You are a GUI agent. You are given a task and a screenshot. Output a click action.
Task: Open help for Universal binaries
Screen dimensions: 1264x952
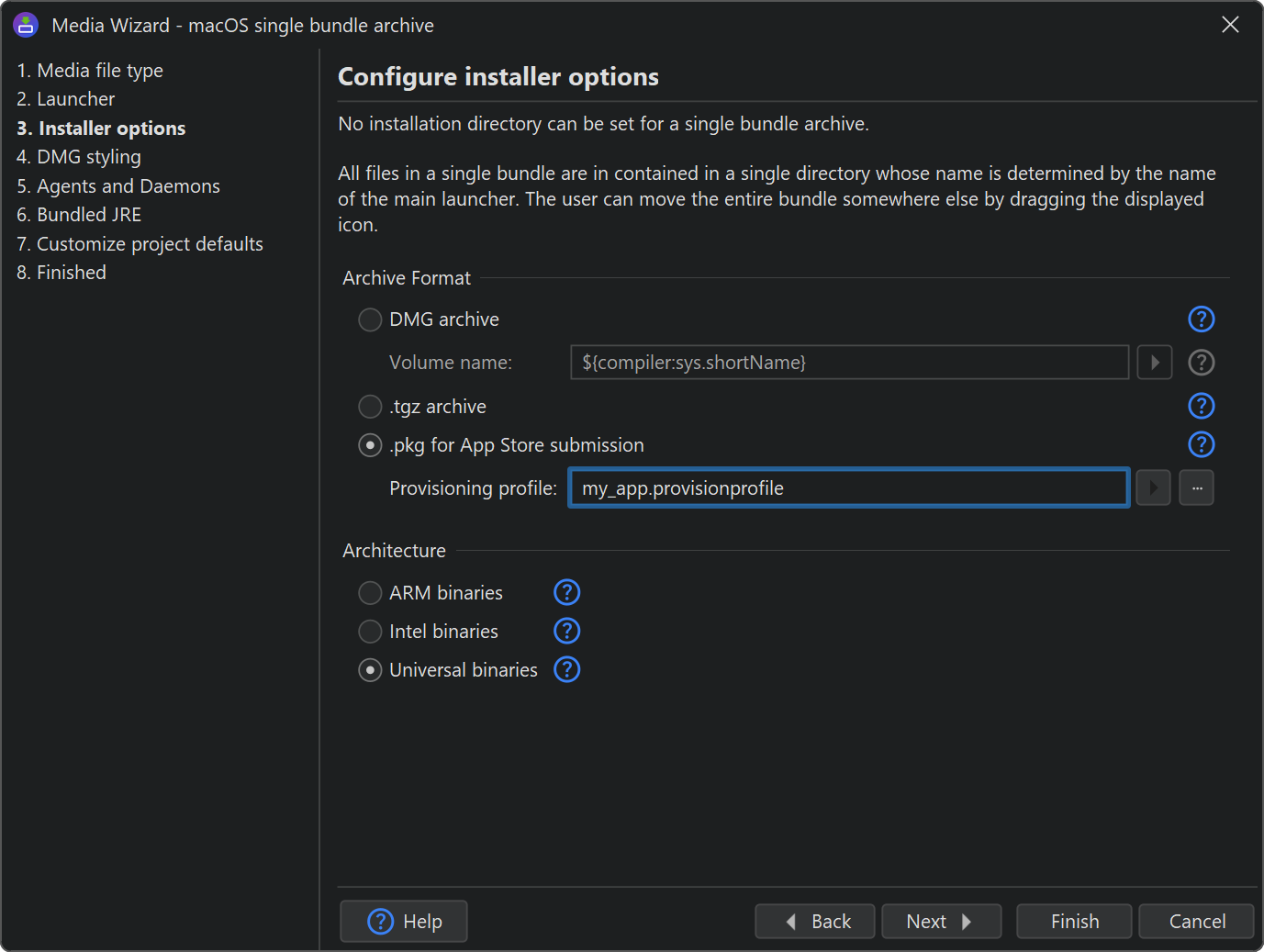tap(567, 670)
